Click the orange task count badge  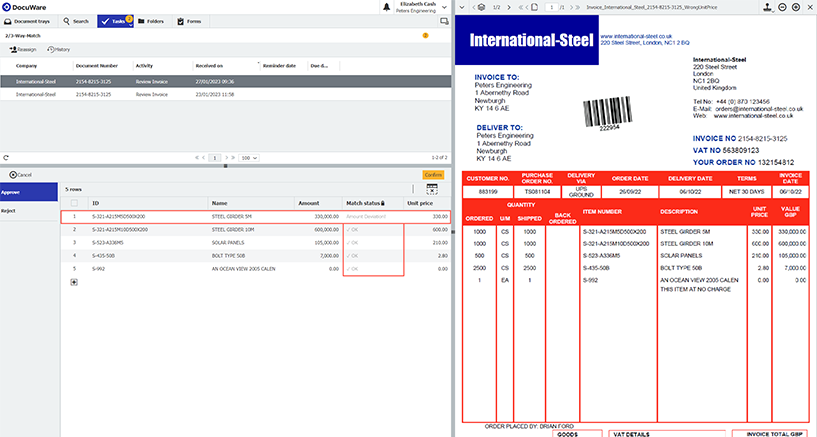[425, 35]
